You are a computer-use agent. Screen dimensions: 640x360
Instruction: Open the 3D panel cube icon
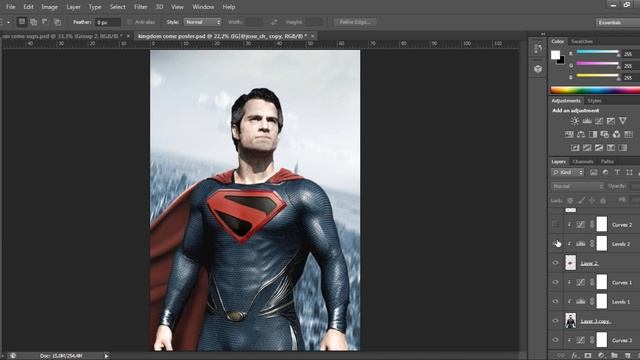point(538,69)
